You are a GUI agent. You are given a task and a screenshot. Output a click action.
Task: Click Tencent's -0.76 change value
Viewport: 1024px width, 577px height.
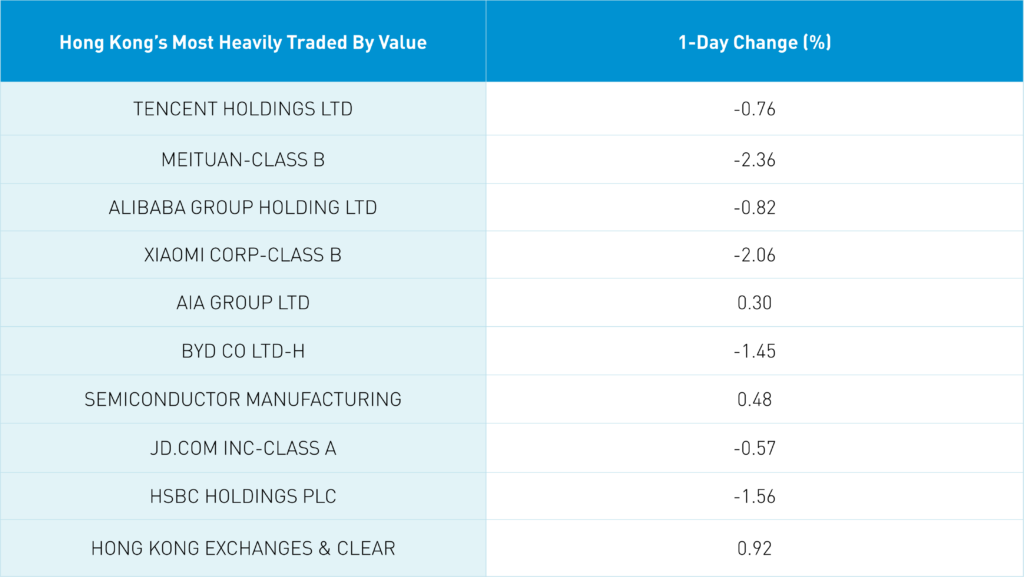click(x=754, y=109)
